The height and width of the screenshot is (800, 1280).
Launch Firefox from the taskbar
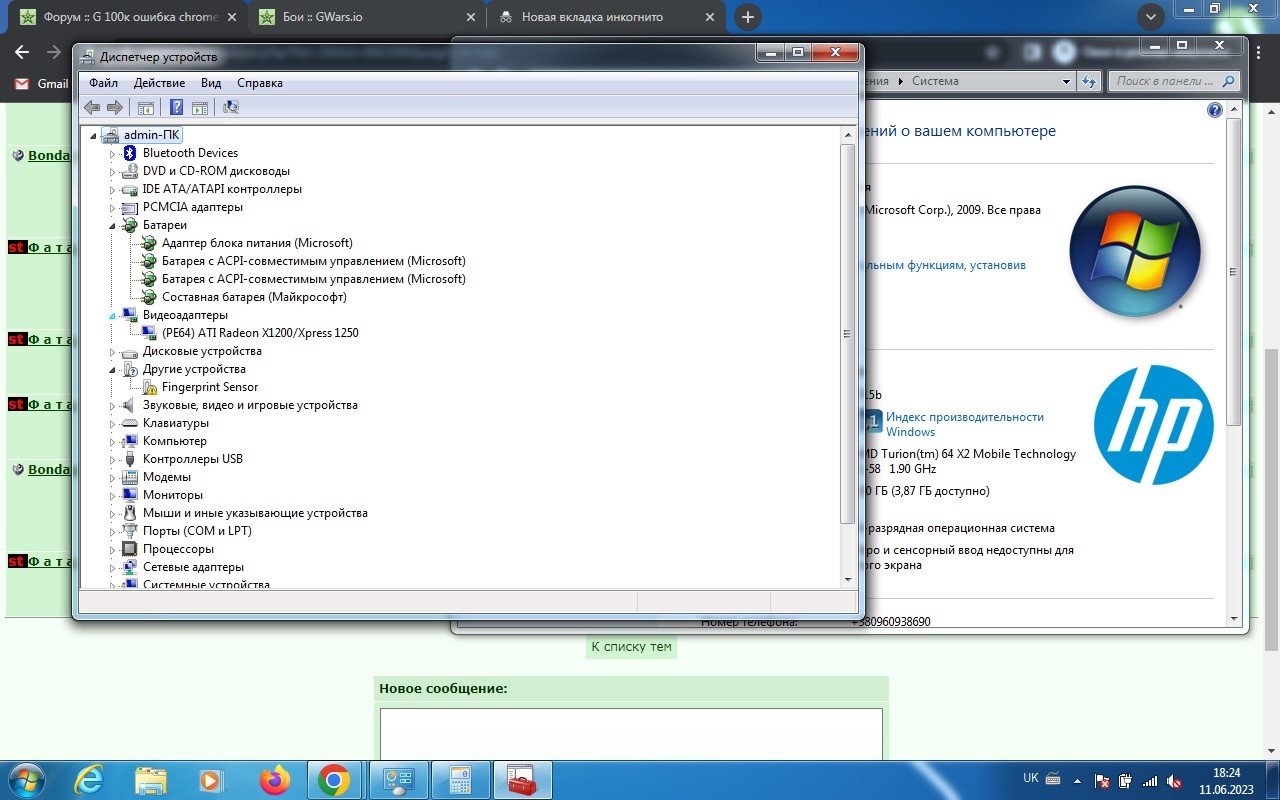[273, 780]
